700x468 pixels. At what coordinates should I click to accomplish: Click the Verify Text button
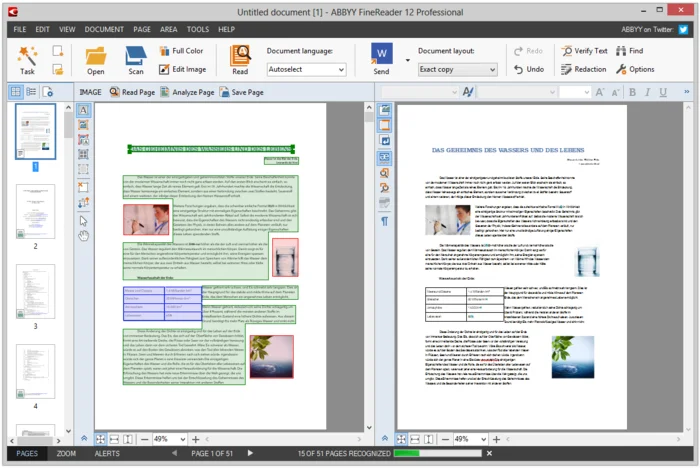click(x=583, y=50)
